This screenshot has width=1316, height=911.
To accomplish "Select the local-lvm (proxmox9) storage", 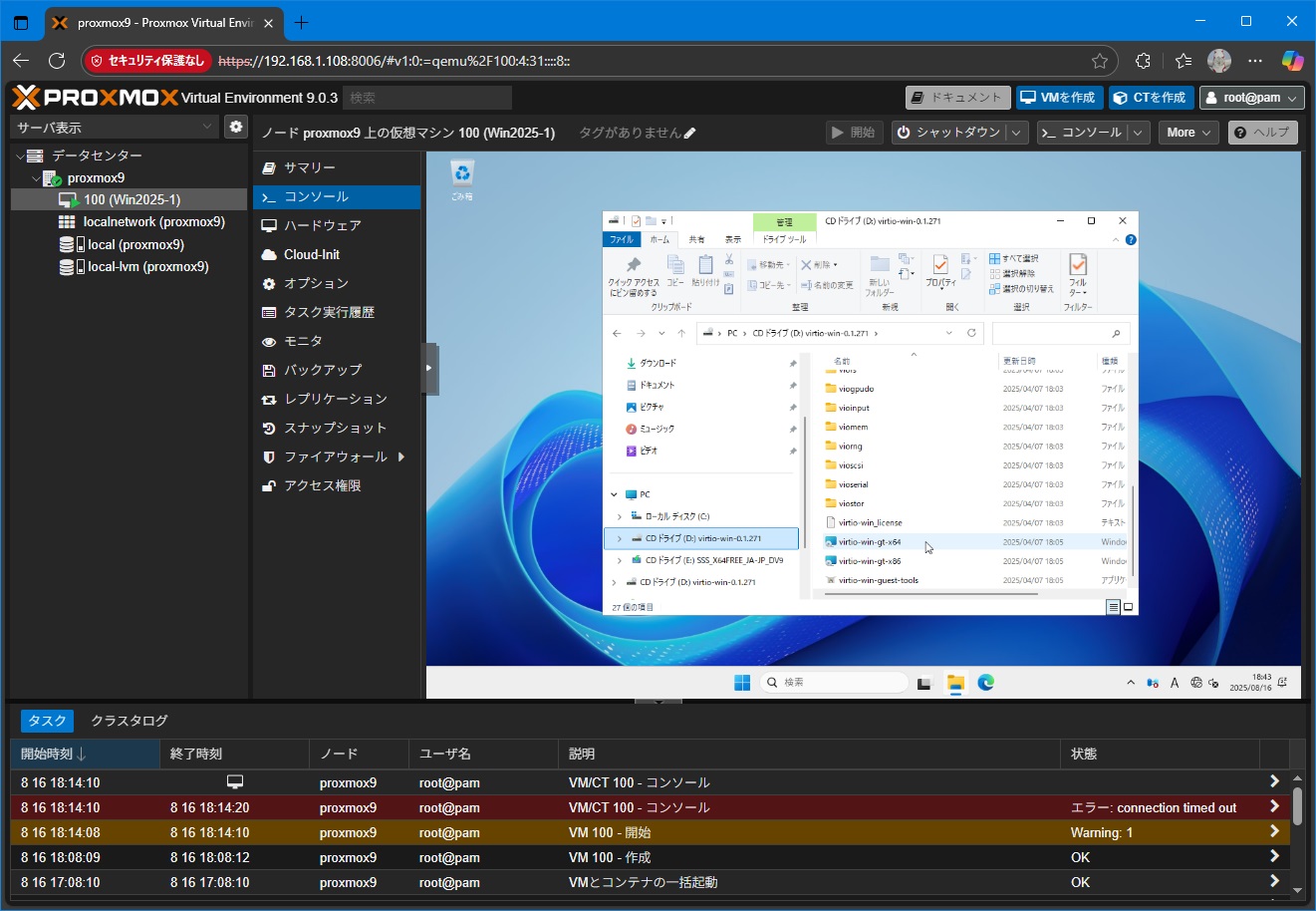I will pyautogui.click(x=129, y=266).
